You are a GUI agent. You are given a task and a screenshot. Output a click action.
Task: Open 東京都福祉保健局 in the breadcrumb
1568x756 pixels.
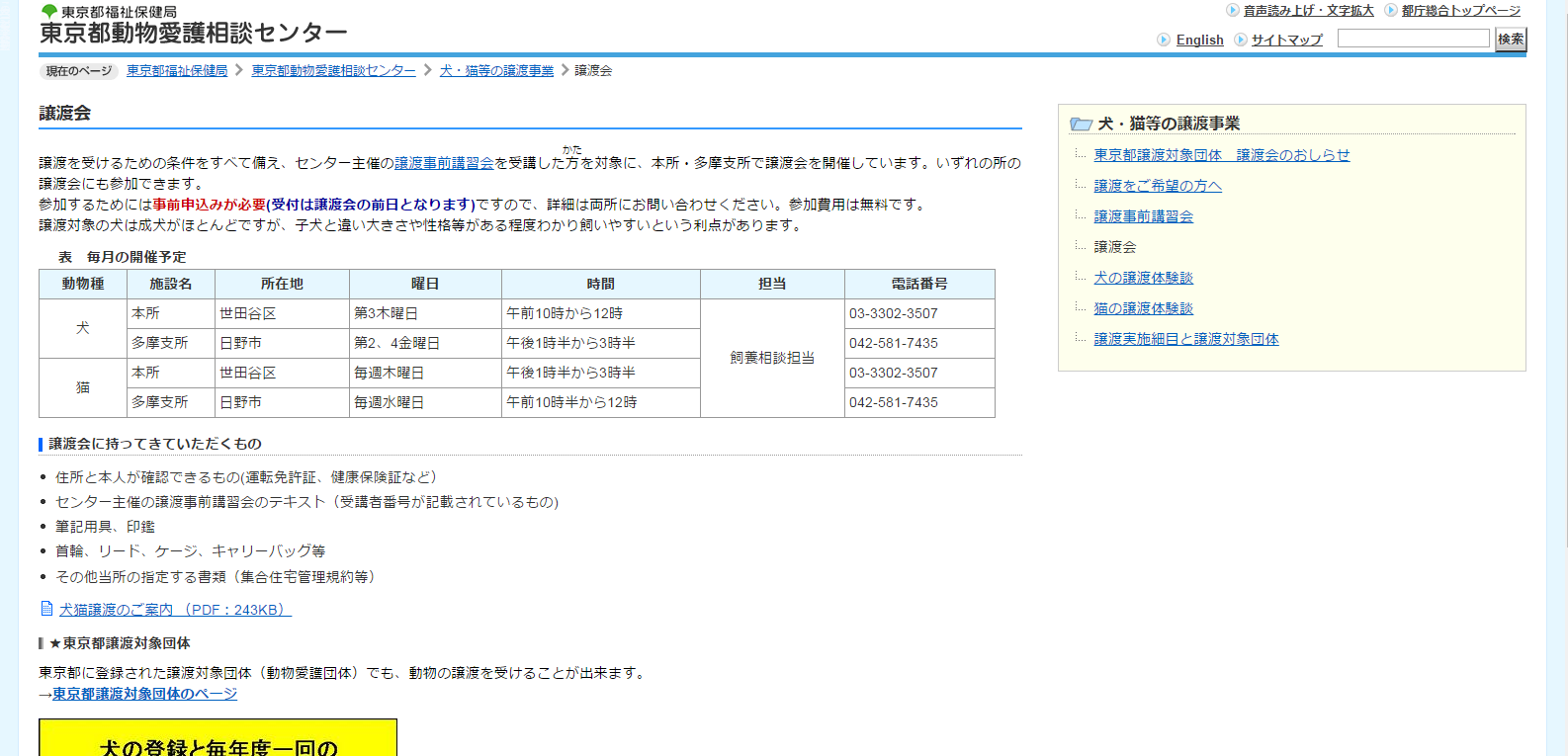[x=177, y=70]
